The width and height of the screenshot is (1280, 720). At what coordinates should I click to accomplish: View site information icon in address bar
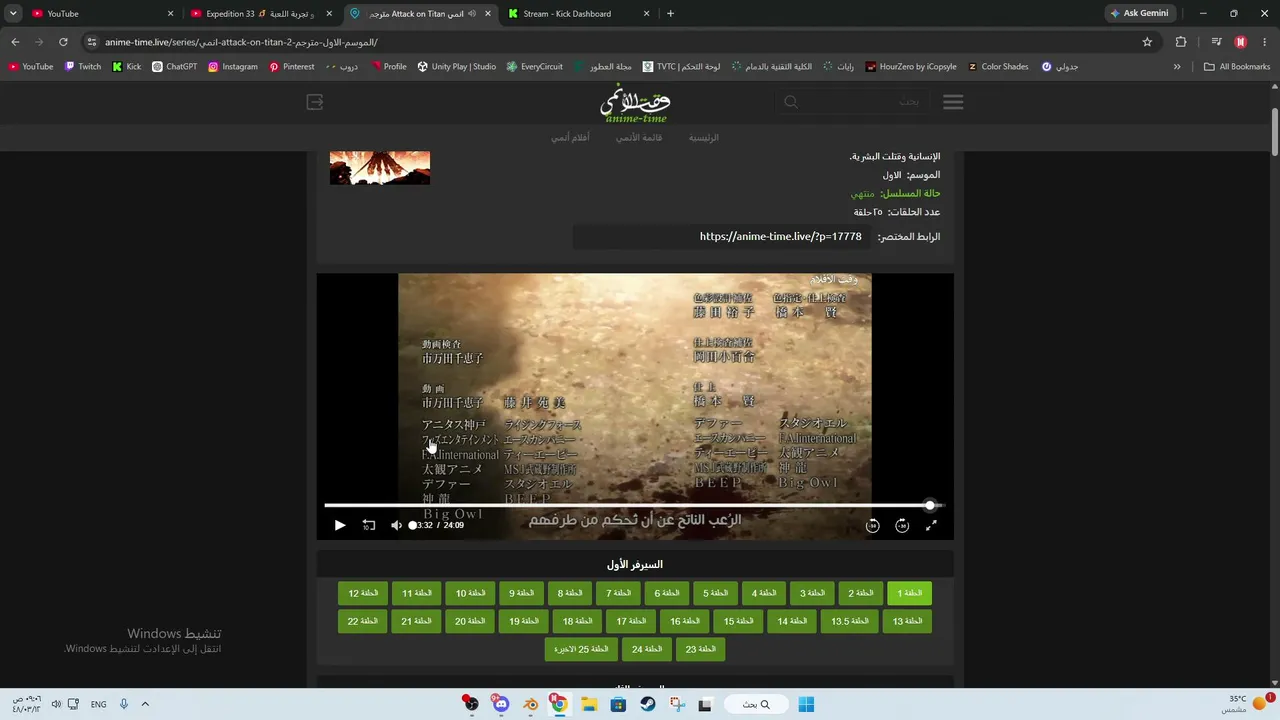pyautogui.click(x=92, y=42)
